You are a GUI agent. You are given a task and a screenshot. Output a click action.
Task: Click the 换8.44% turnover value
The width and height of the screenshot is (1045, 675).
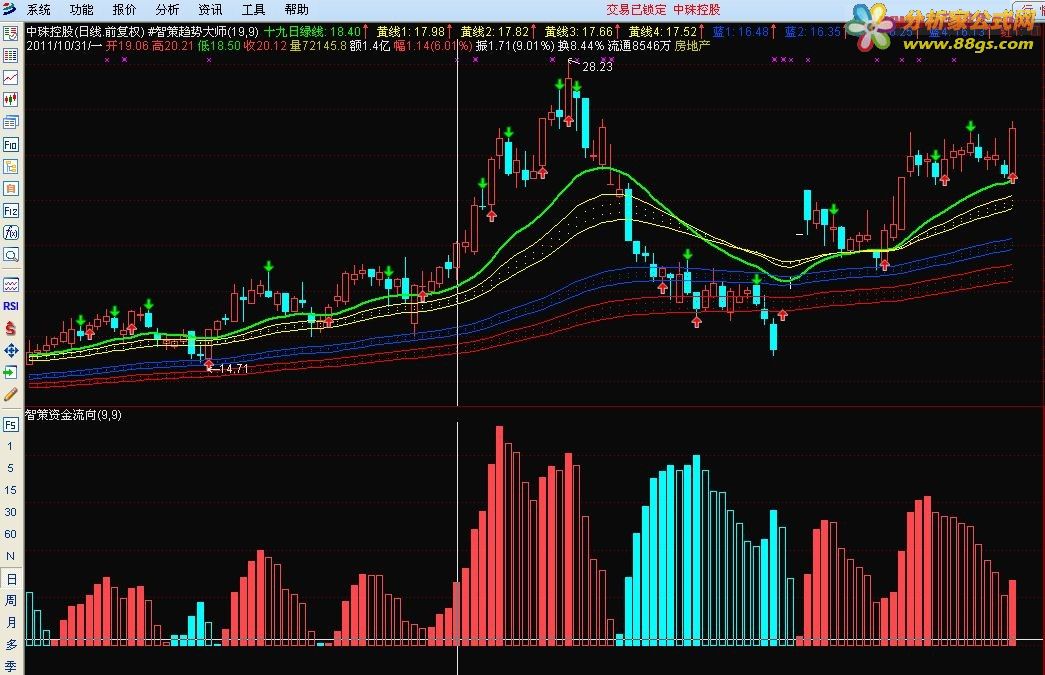pyautogui.click(x=580, y=46)
